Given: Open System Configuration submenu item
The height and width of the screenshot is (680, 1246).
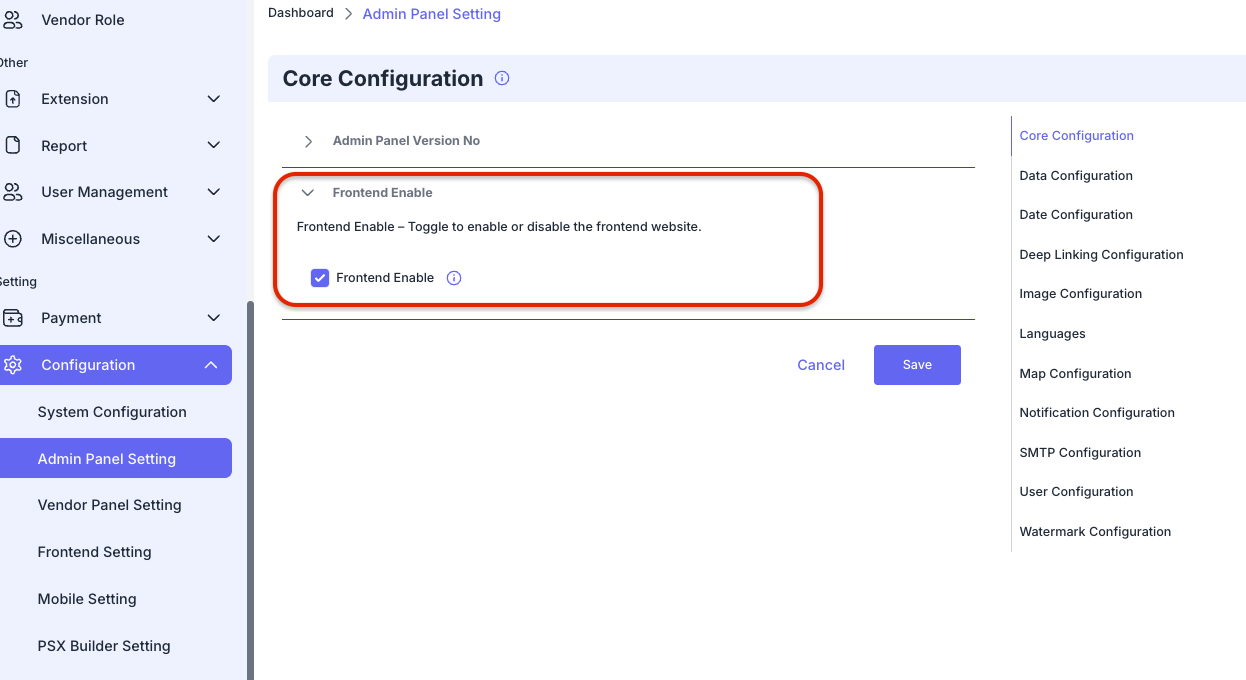Looking at the screenshot, I should pyautogui.click(x=112, y=412).
